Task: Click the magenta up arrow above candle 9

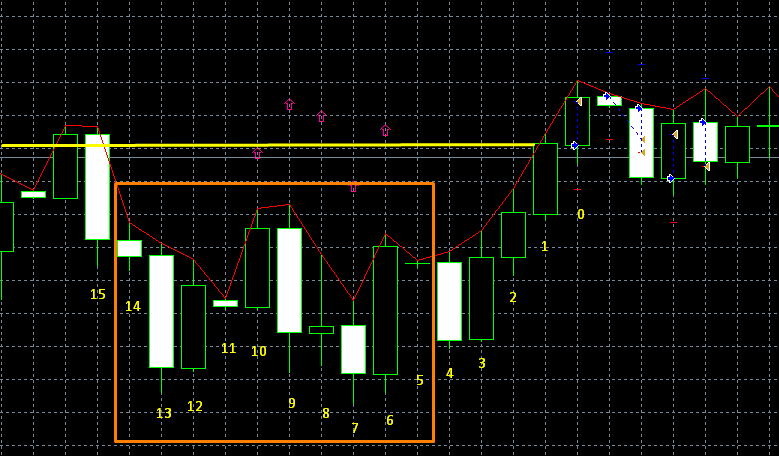Action: click(x=289, y=104)
